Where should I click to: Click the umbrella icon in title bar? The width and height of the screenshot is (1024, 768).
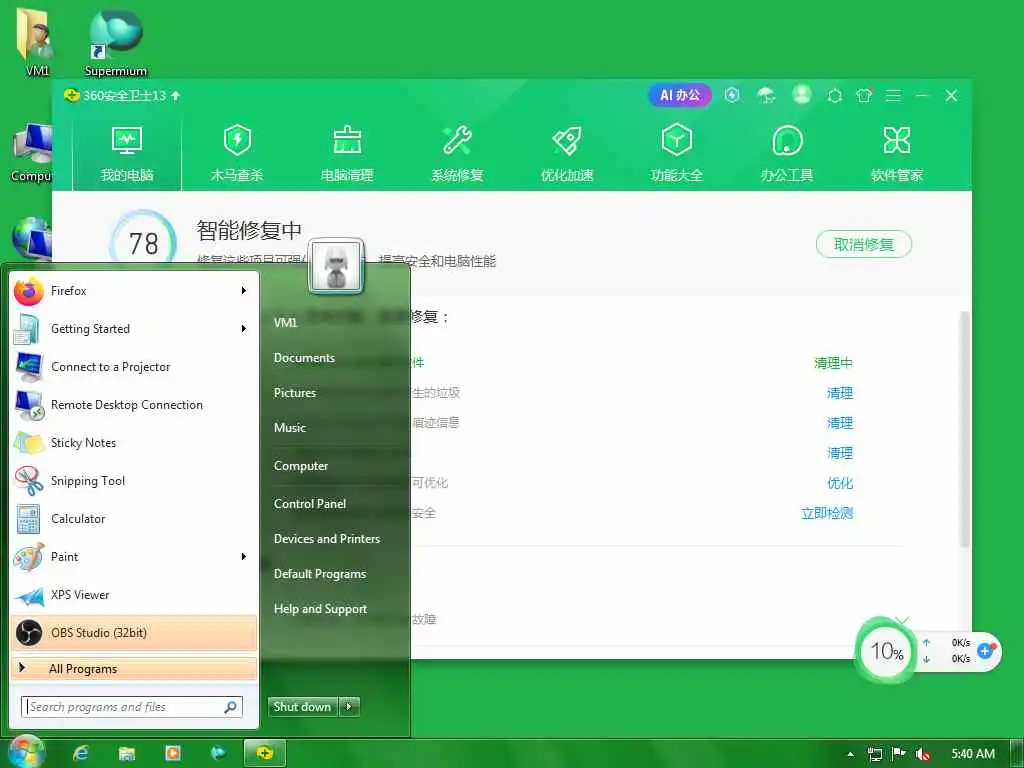click(x=766, y=95)
